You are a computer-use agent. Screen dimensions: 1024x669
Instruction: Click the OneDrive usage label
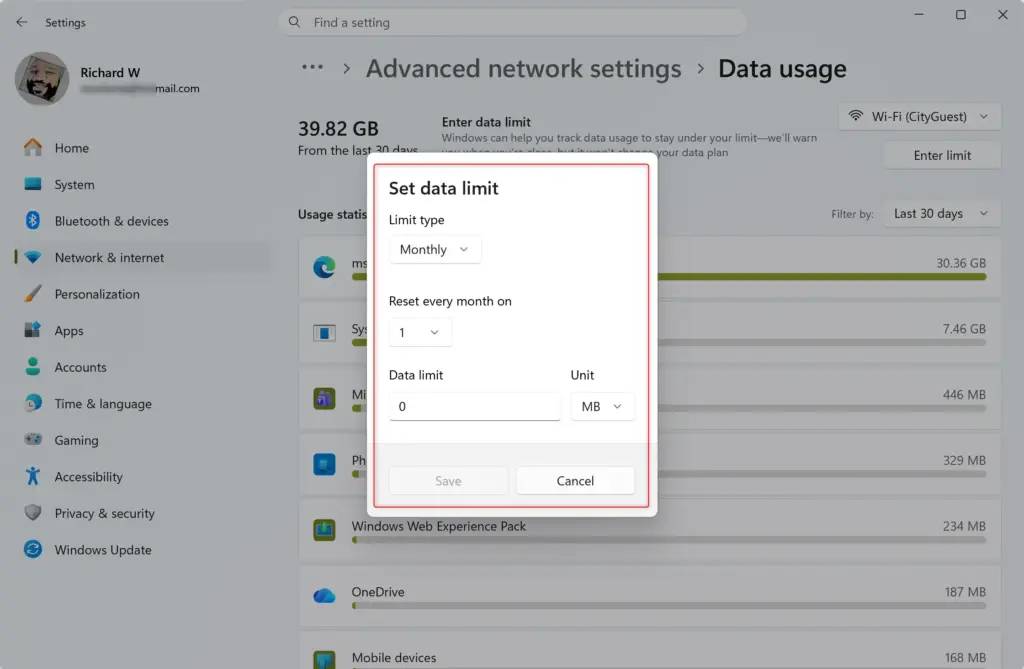point(377,592)
